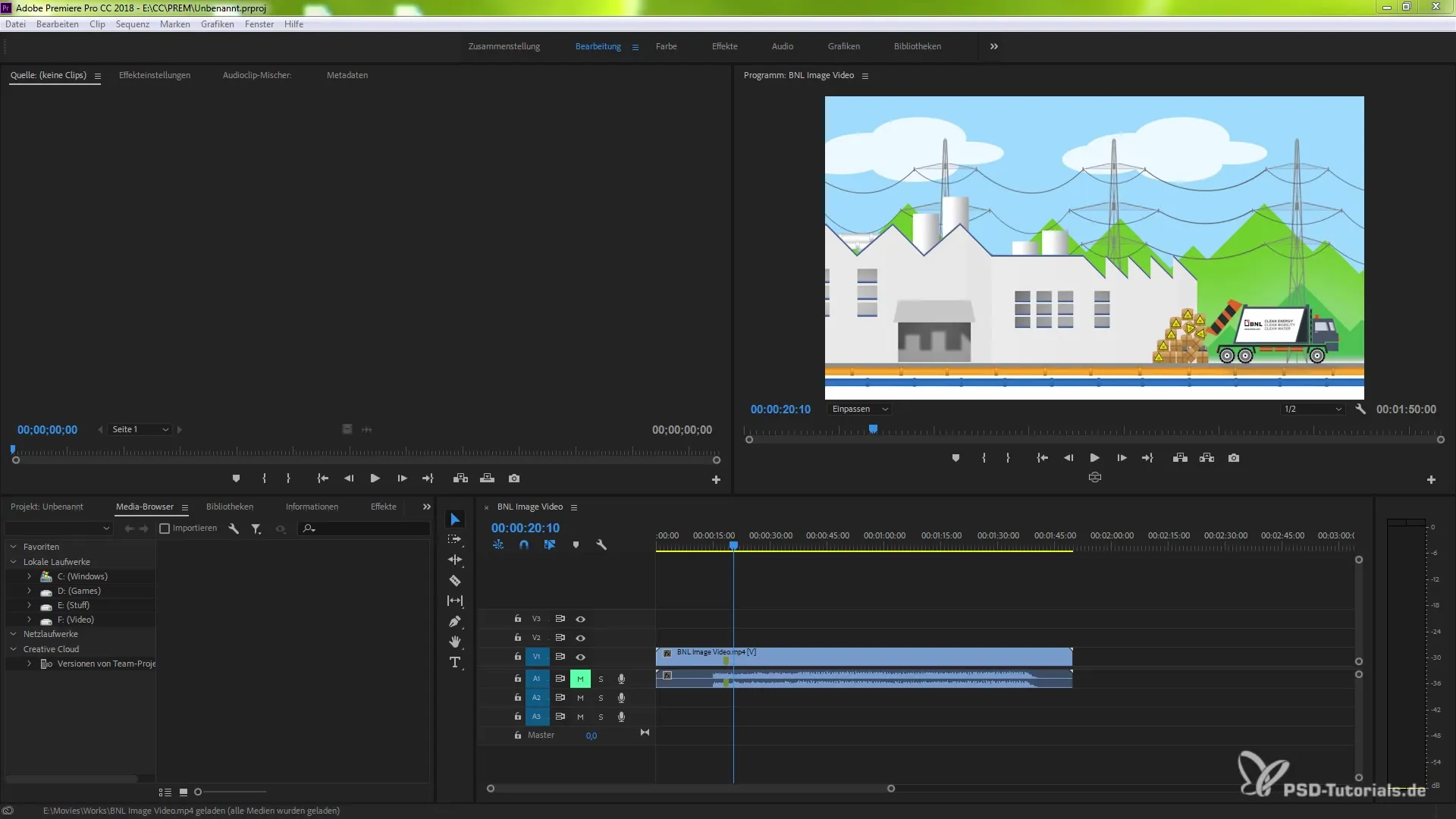Open Program monitor settings wrench
Screen dimensions: 1456x819
click(x=1360, y=409)
